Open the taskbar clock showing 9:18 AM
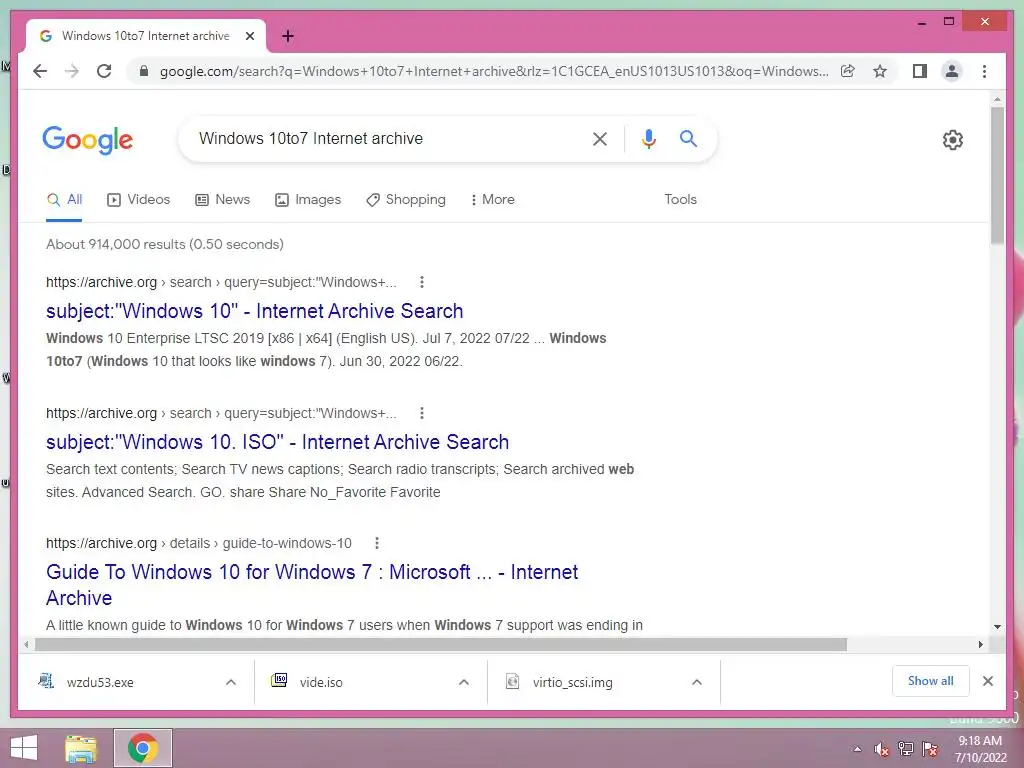This screenshot has height=768, width=1024. (x=980, y=749)
